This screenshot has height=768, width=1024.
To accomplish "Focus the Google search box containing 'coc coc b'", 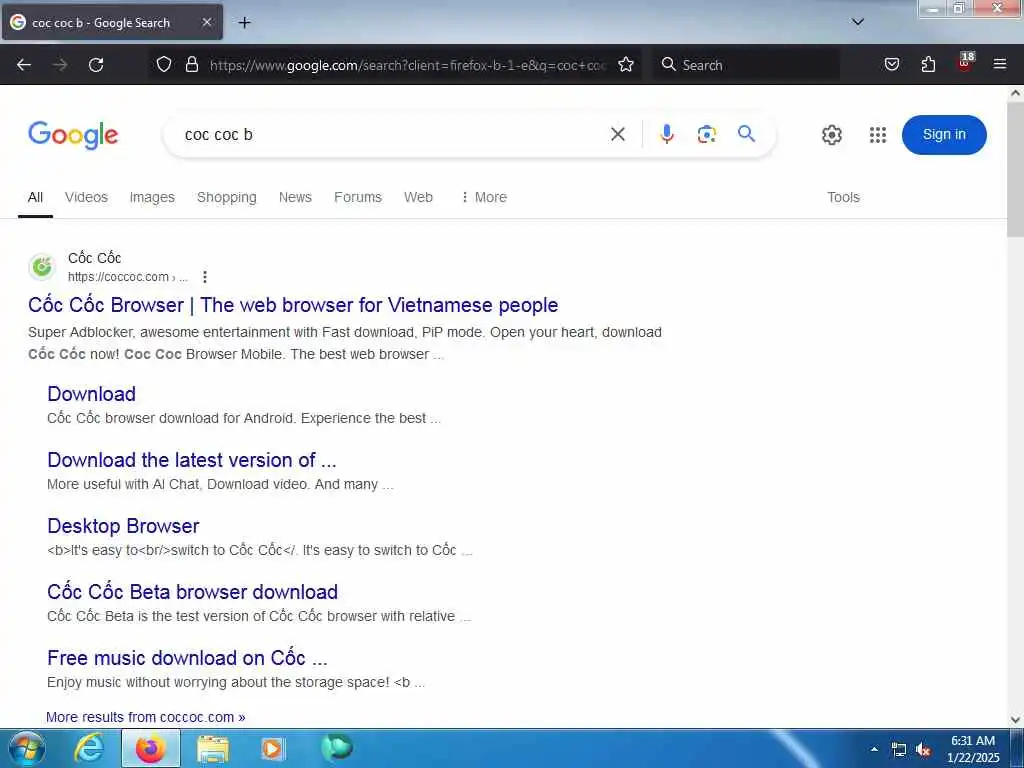I will (392, 135).
